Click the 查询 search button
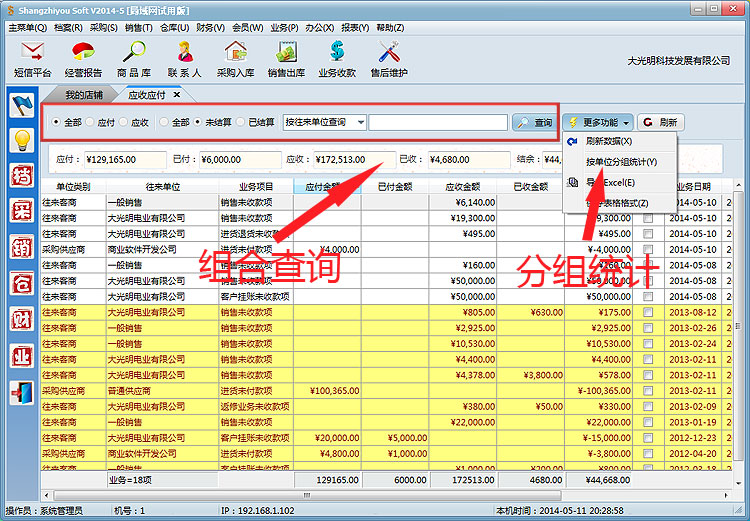Image resolution: width=750 pixels, height=521 pixels. (534, 123)
